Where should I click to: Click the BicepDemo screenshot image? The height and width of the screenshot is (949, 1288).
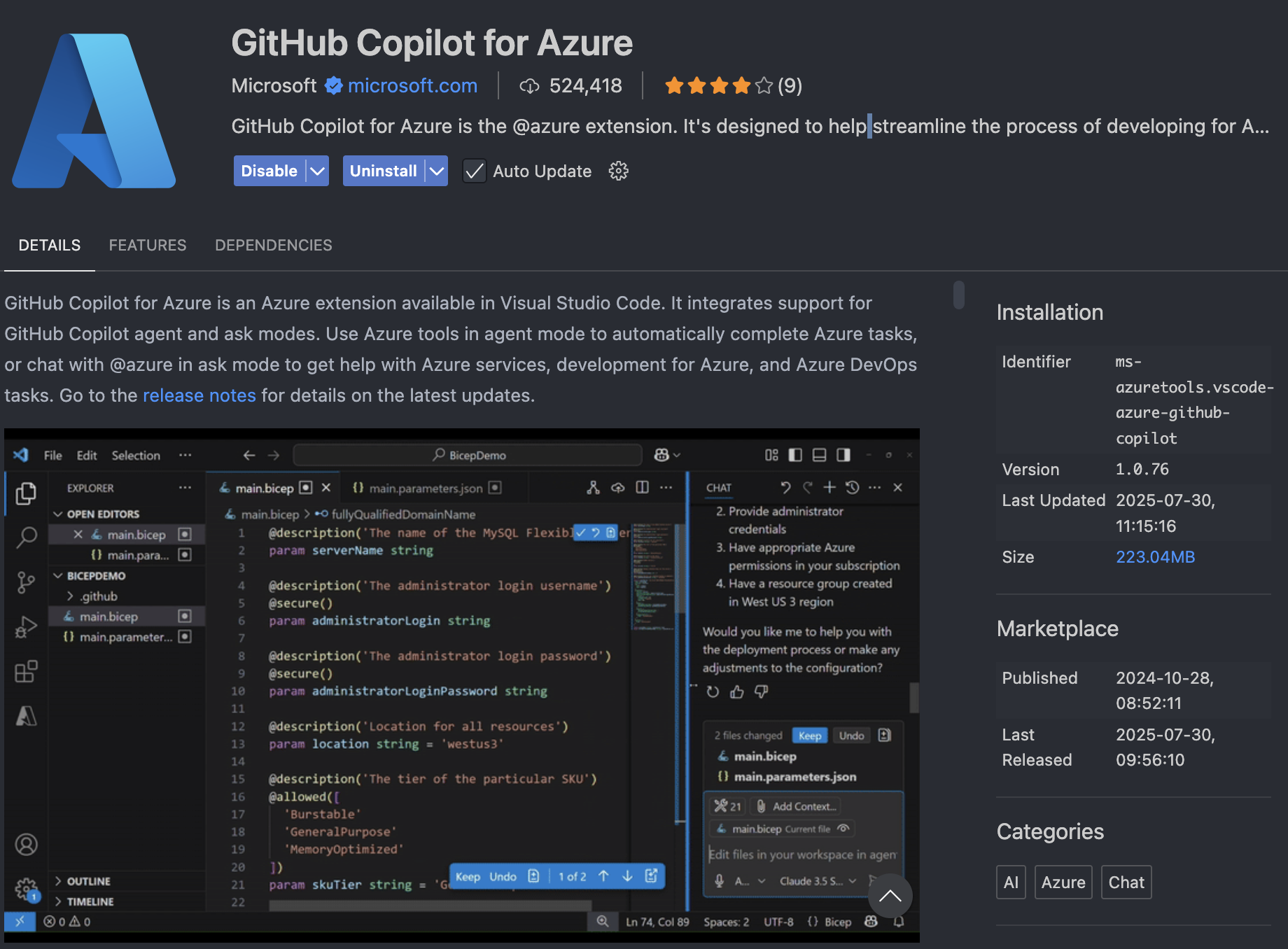tap(462, 686)
